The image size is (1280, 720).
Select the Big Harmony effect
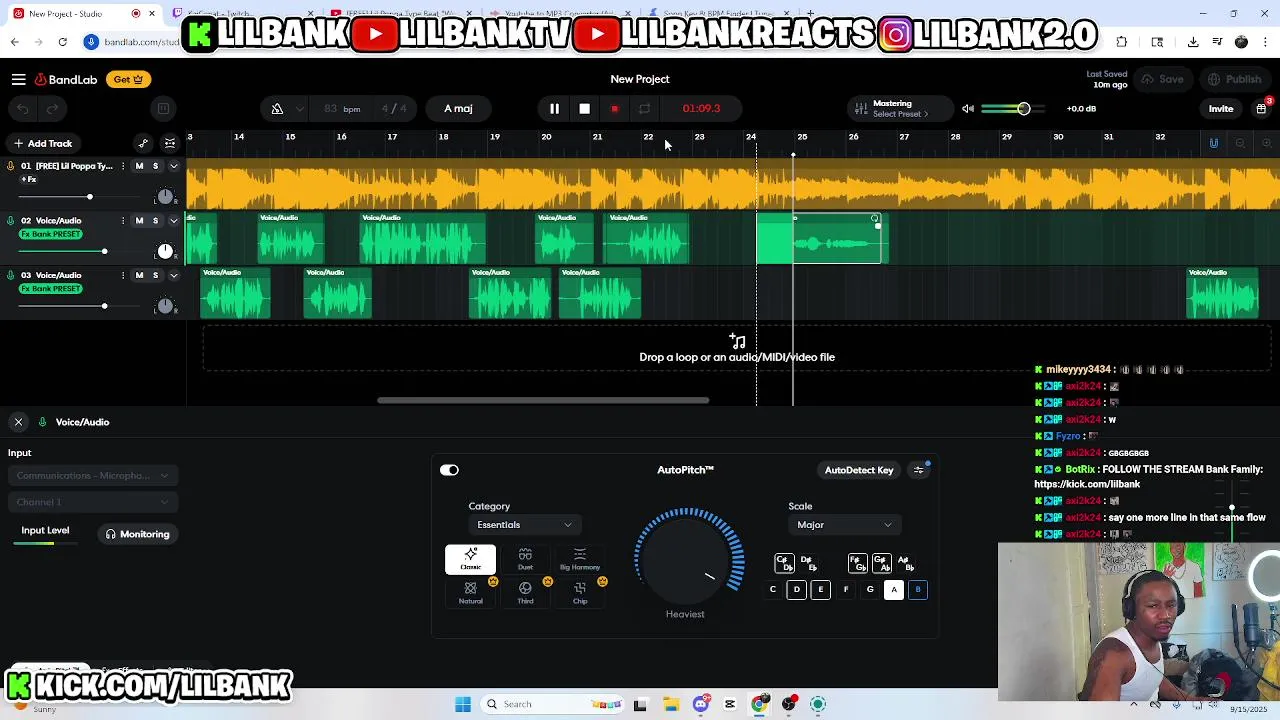[580, 559]
